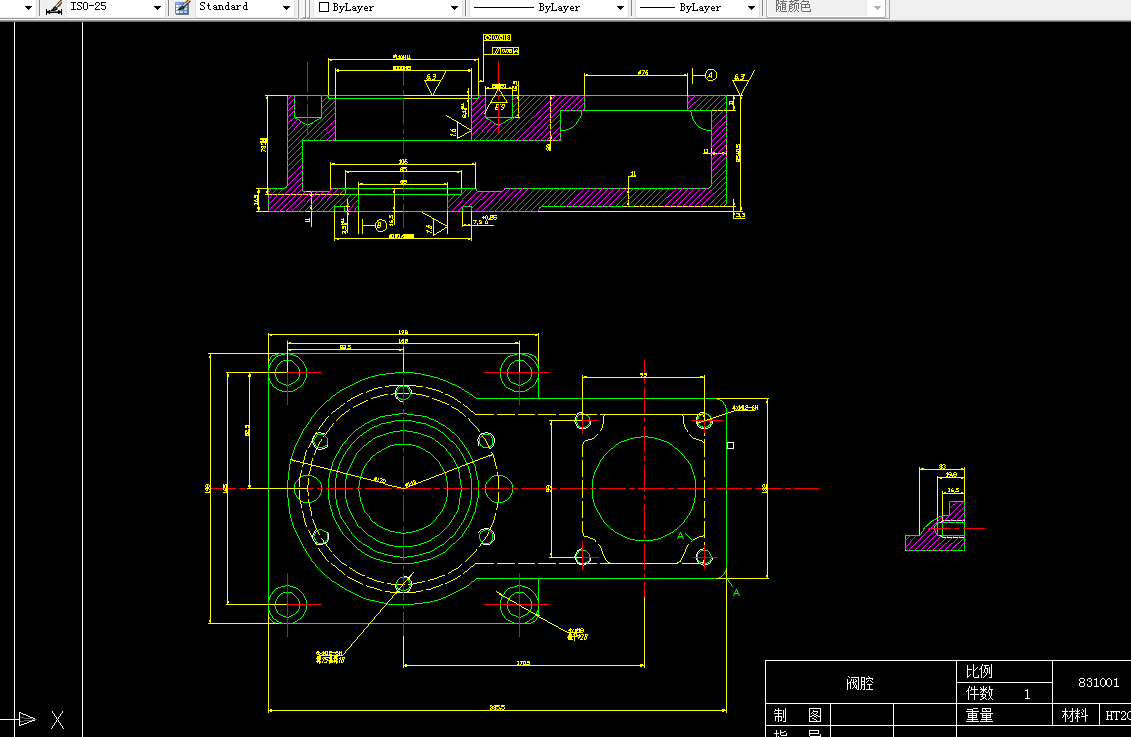Click the table style icon beside Standard
This screenshot has width=1131, height=737.
(x=182, y=7)
